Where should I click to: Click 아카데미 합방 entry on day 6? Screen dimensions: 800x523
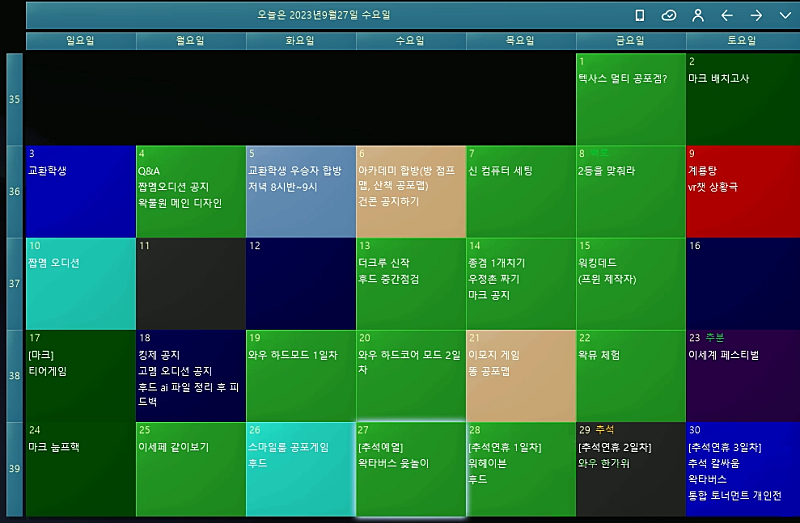point(407,178)
